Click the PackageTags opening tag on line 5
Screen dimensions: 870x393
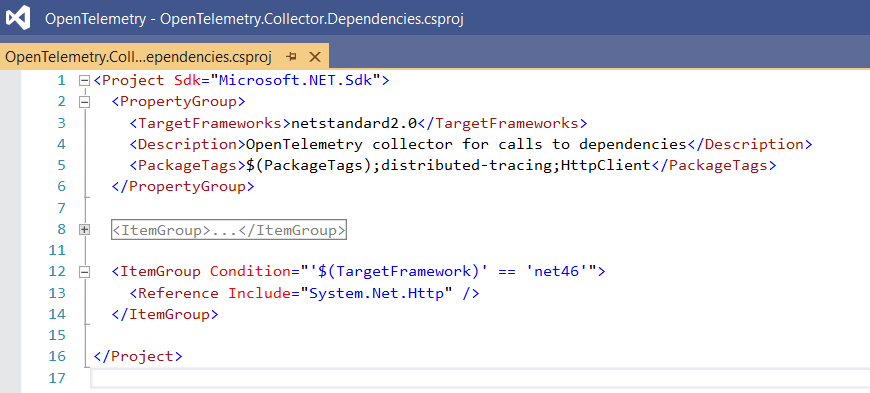coord(188,165)
